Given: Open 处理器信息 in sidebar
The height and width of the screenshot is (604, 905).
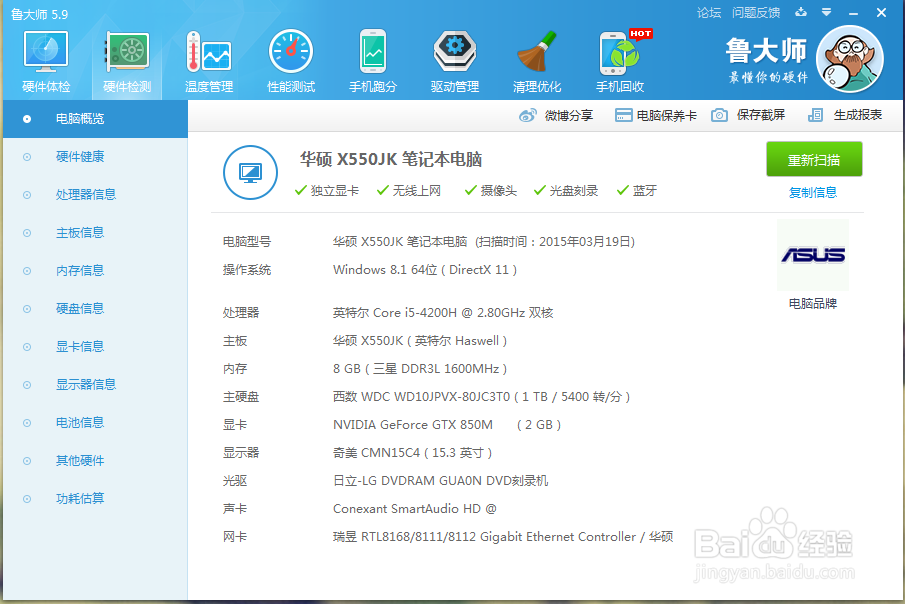Looking at the screenshot, I should coord(95,195).
